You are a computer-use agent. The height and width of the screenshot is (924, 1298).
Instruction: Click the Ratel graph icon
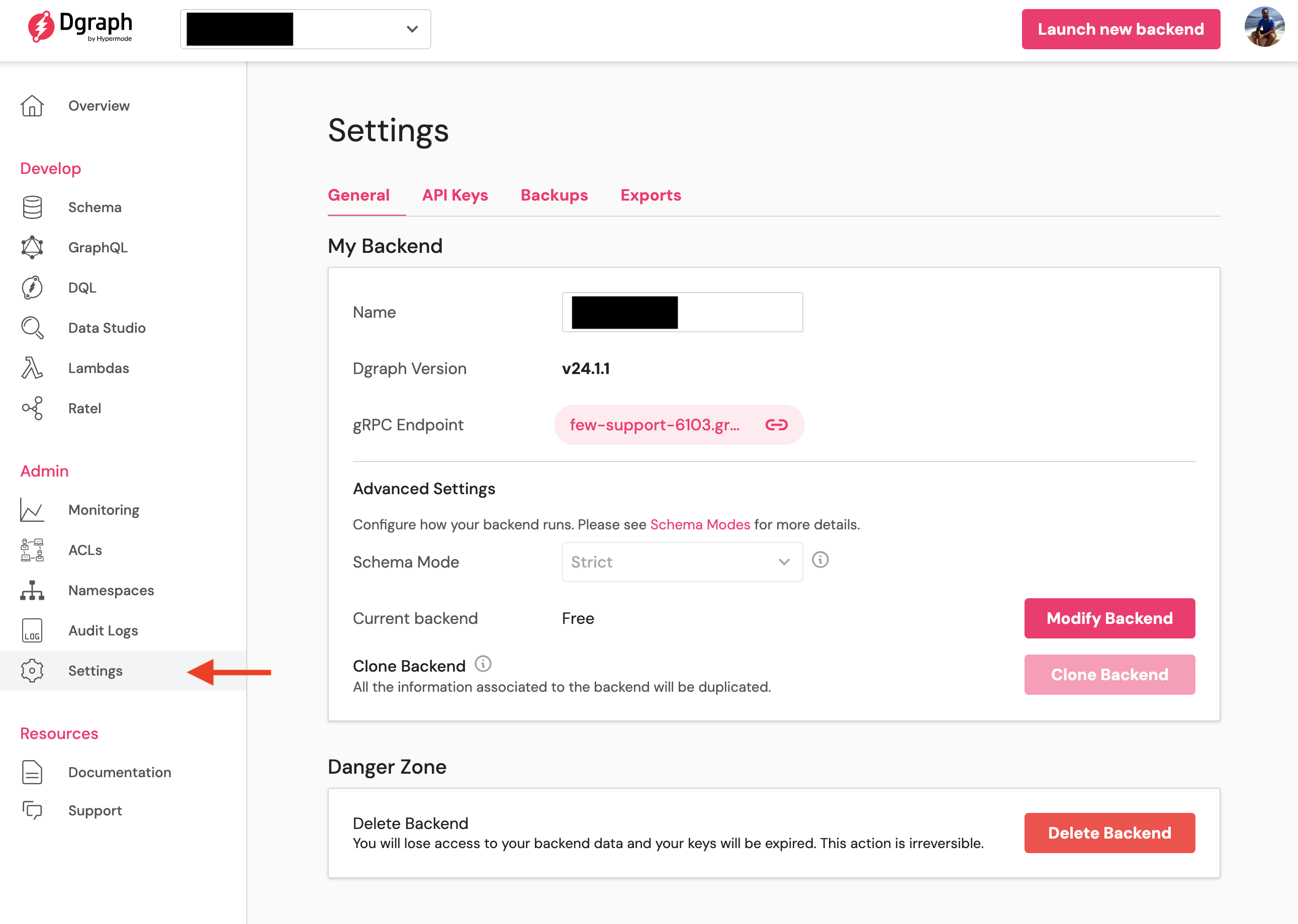pos(32,409)
